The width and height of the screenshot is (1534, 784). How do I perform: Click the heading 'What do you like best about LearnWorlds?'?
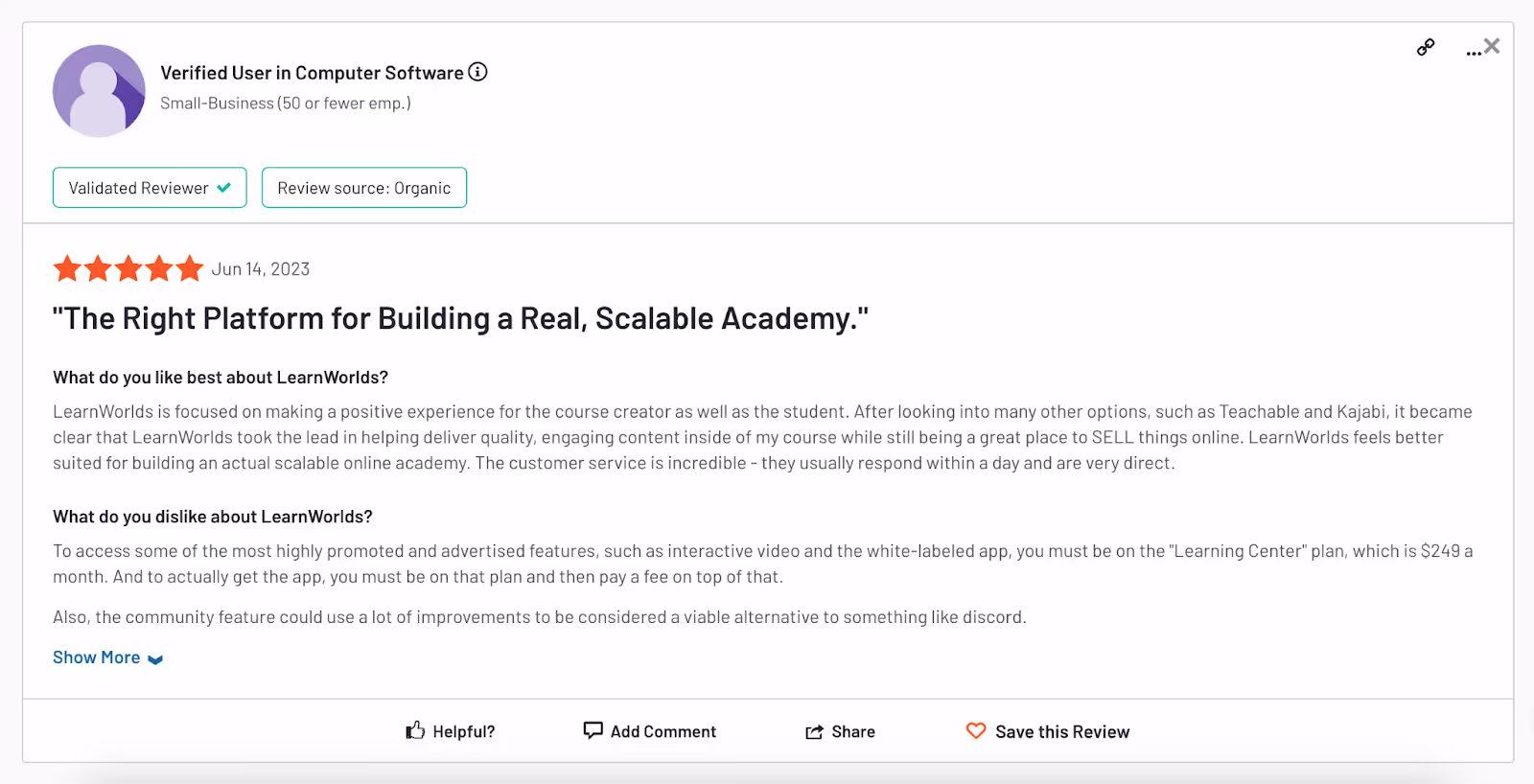coord(221,378)
